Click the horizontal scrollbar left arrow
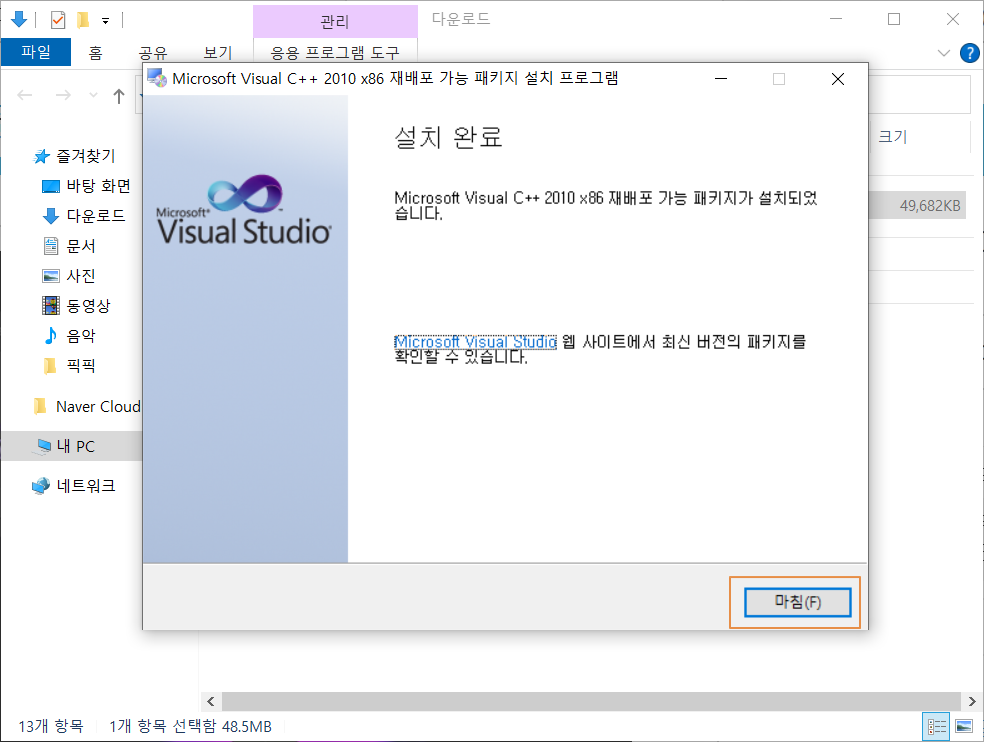The width and height of the screenshot is (984, 742). pos(211,701)
